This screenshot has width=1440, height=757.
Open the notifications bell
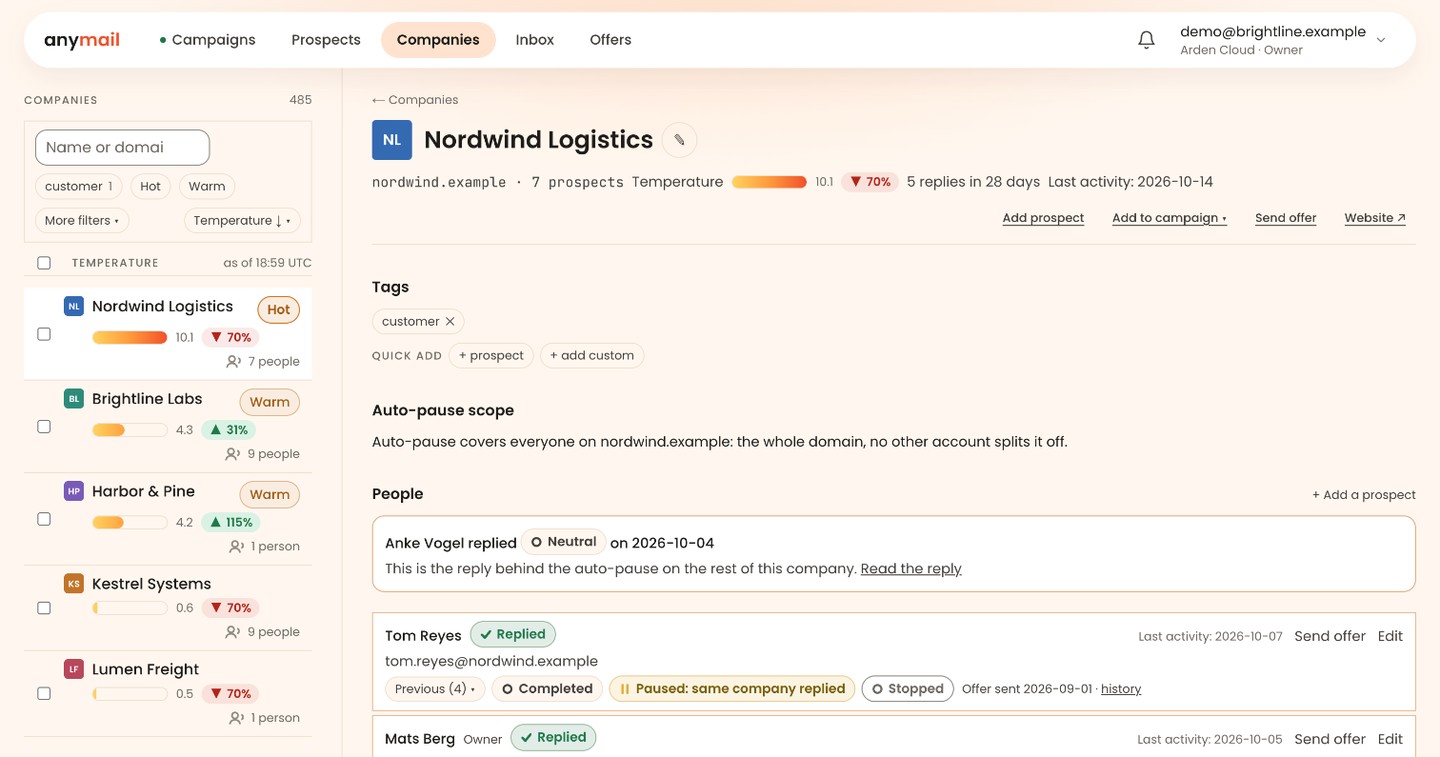(x=1147, y=40)
